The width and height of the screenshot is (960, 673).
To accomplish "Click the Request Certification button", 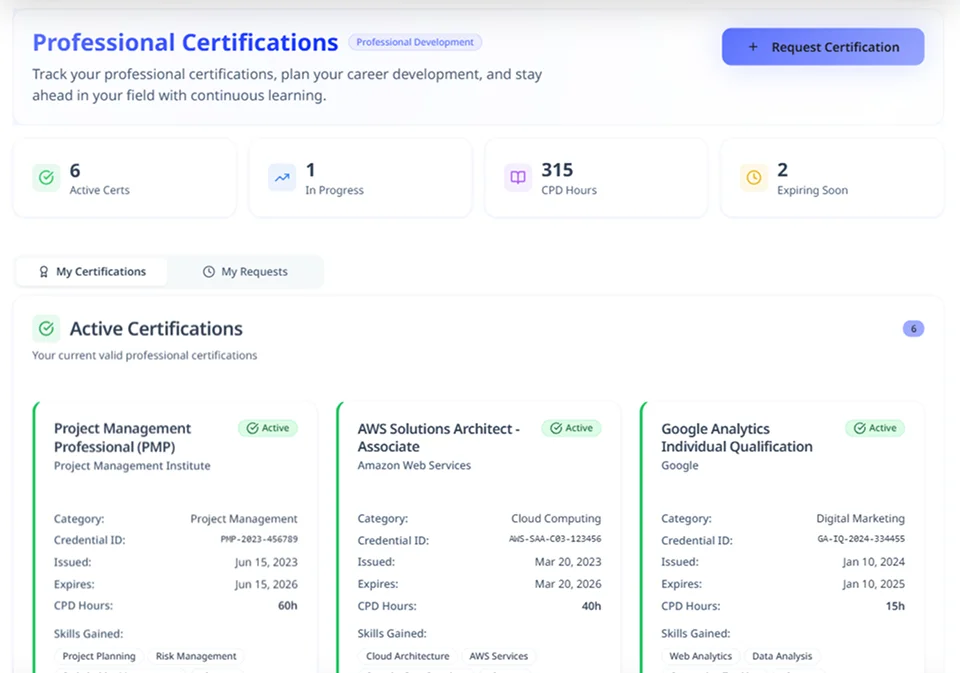I will click(x=822, y=47).
